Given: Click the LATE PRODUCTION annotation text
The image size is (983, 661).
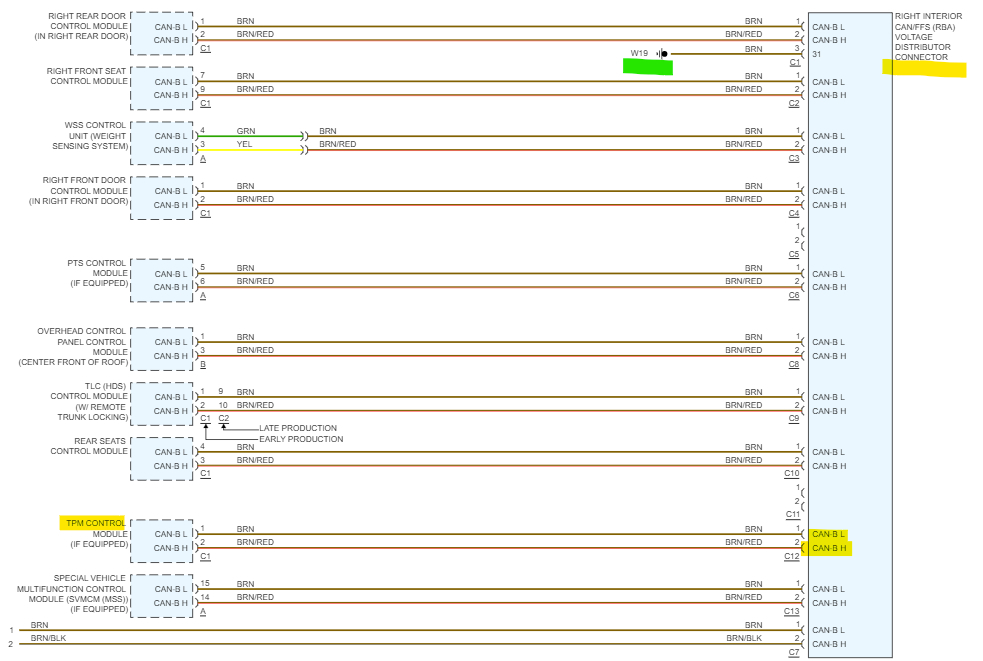Looking at the screenshot, I should coord(298,428).
